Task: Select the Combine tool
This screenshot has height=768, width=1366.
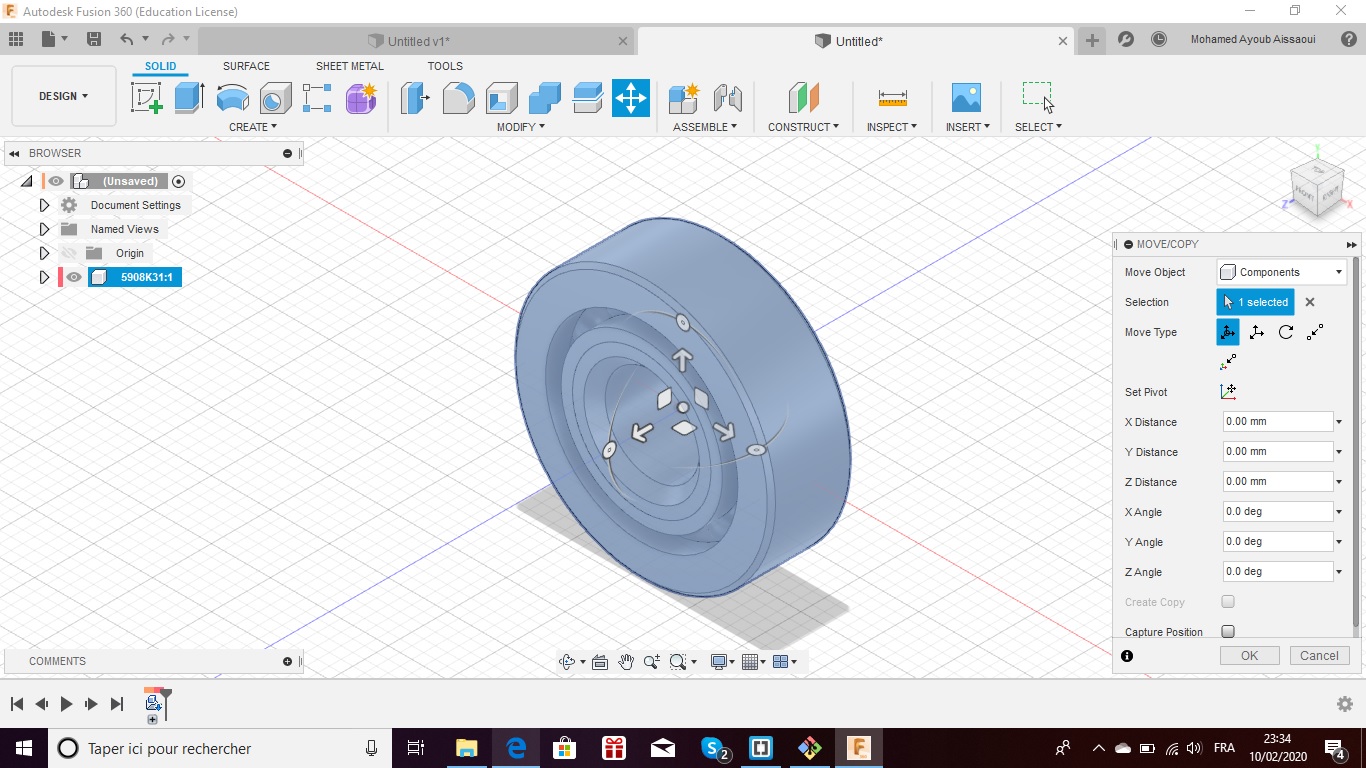Action: pyautogui.click(x=544, y=98)
